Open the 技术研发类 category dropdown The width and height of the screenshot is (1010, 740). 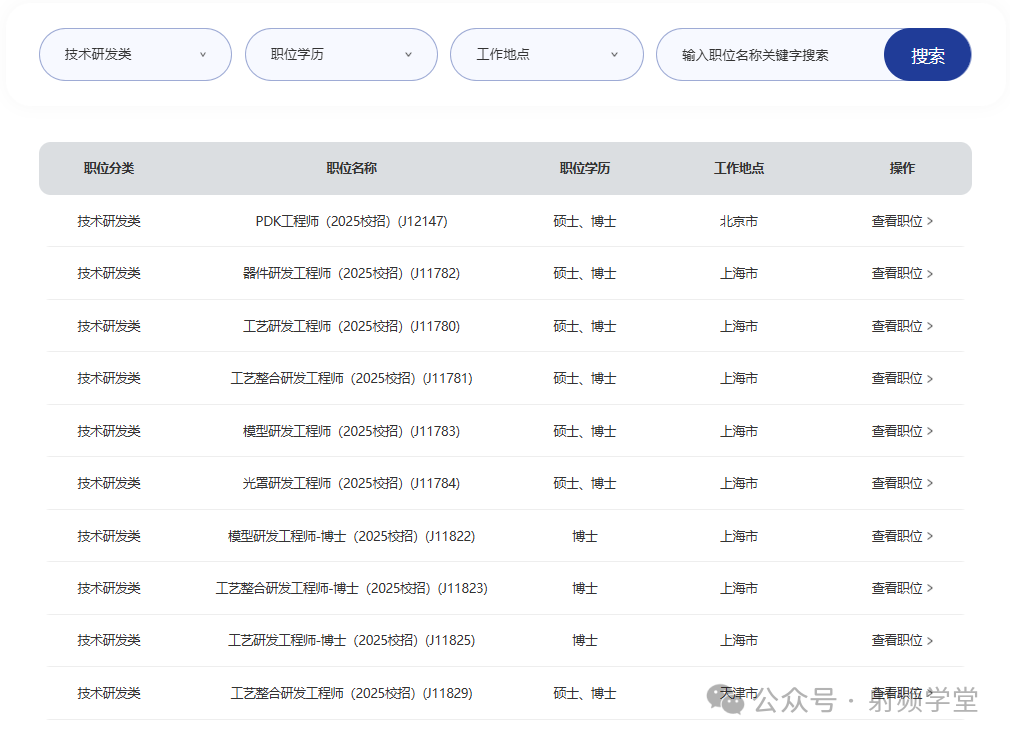click(135, 55)
